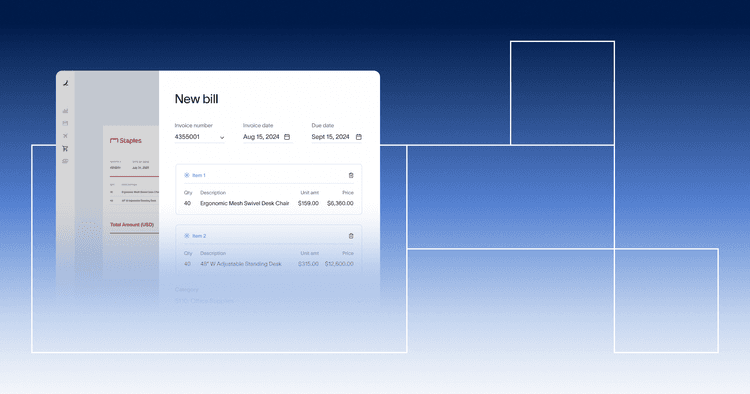Click the price $6,360.00
The width and height of the screenshot is (750, 394).
pos(341,203)
